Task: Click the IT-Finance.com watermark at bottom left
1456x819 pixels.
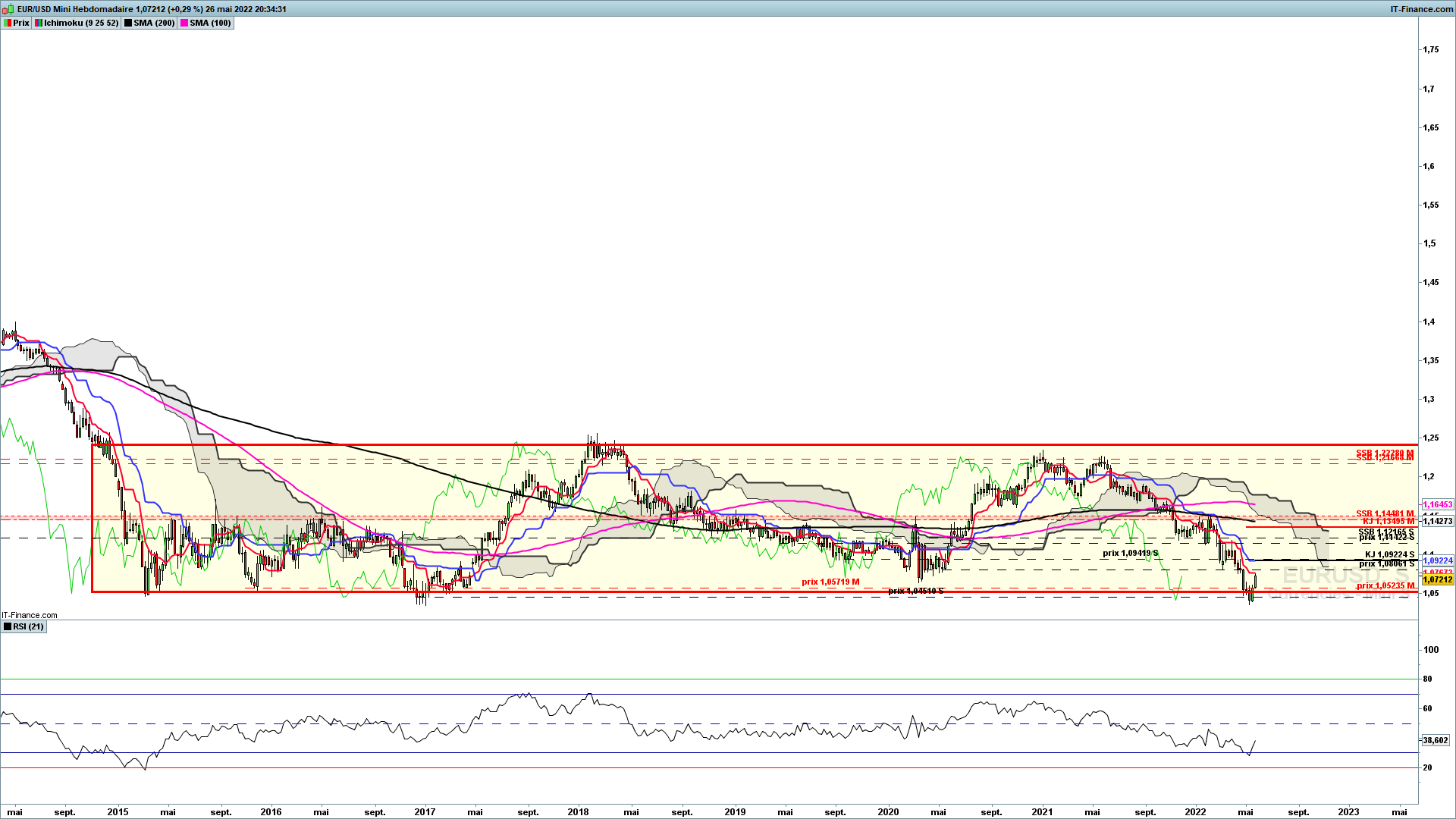Action: pos(30,615)
